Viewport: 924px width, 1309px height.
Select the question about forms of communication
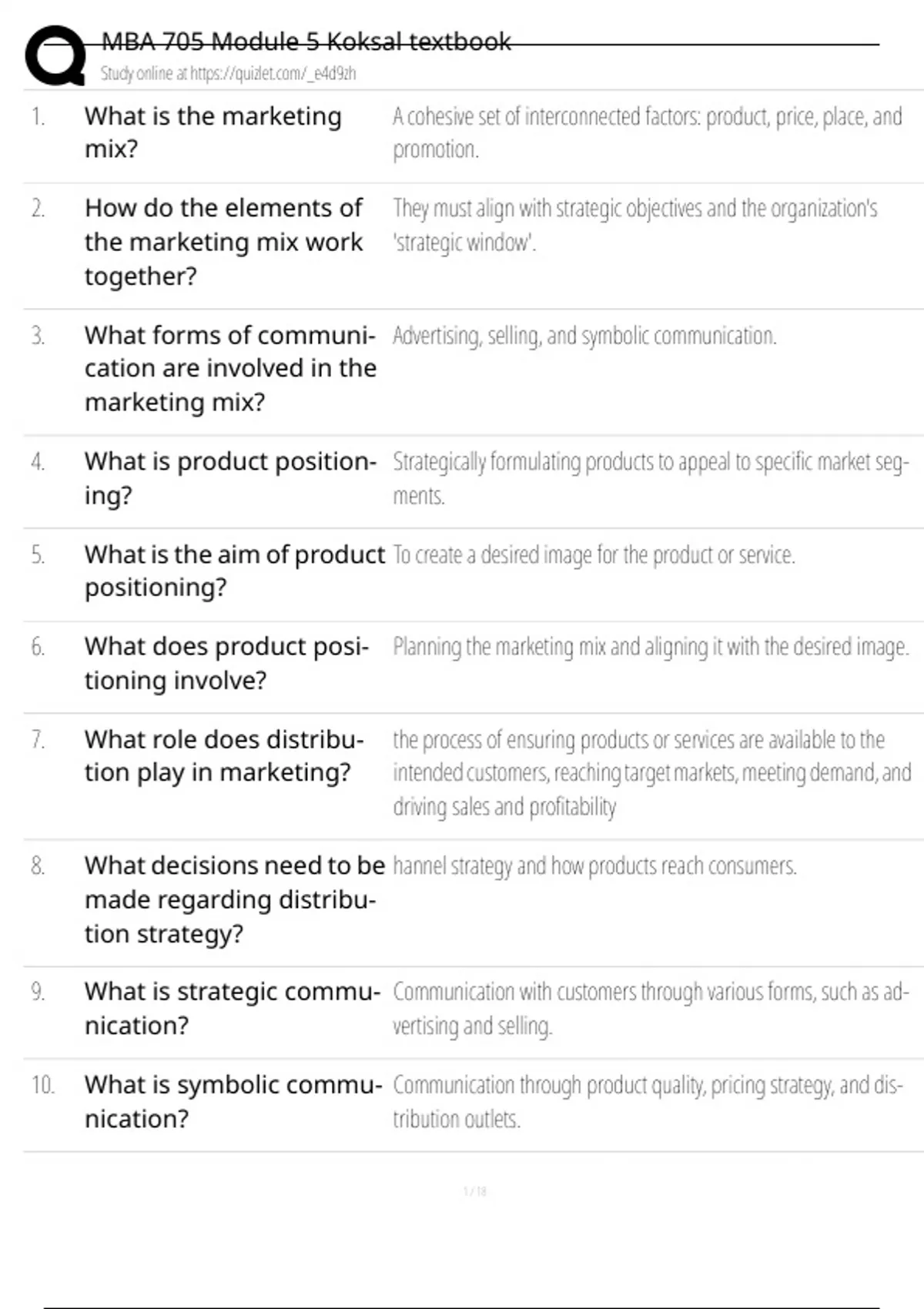click(x=230, y=368)
